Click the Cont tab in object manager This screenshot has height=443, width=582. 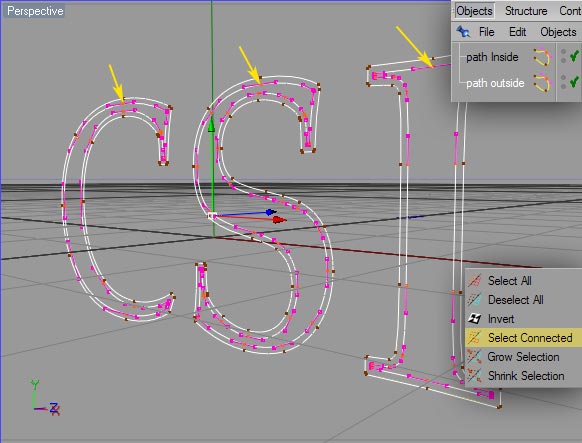pos(570,11)
